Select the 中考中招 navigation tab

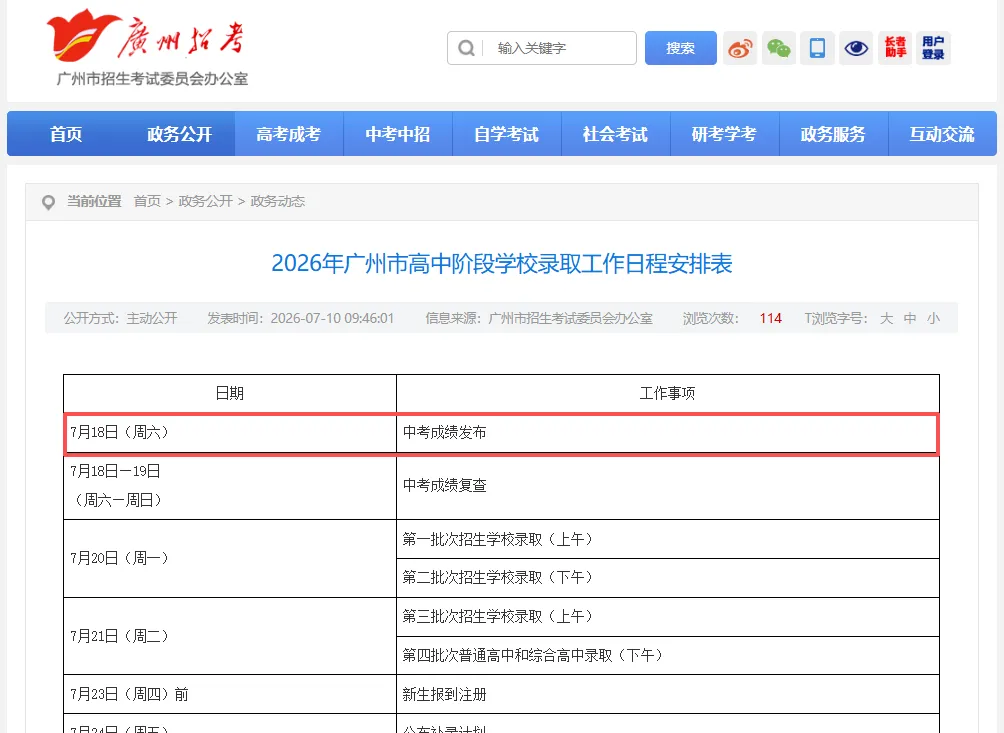click(x=398, y=134)
